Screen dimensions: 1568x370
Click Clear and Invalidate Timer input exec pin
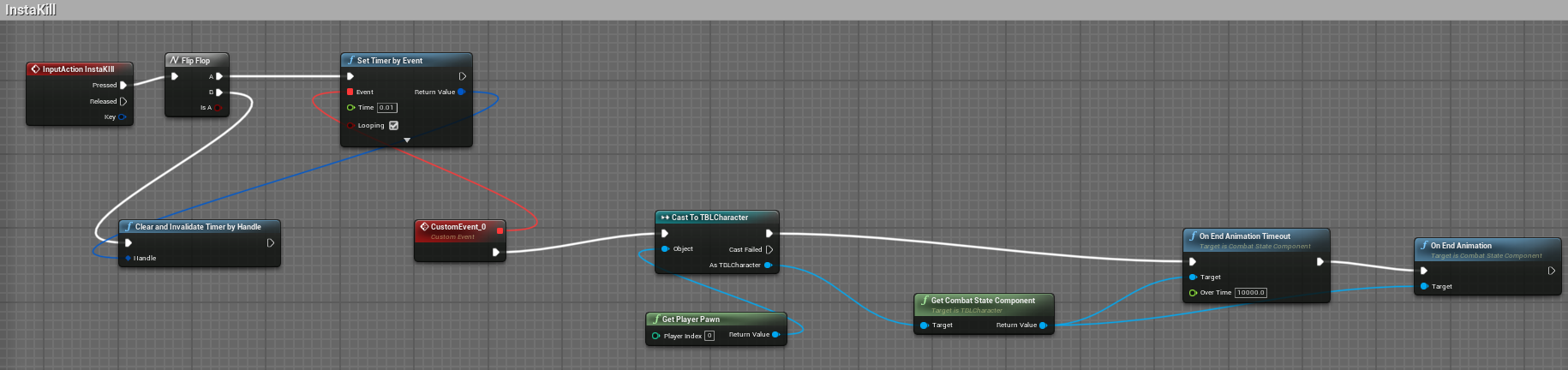tap(129, 242)
